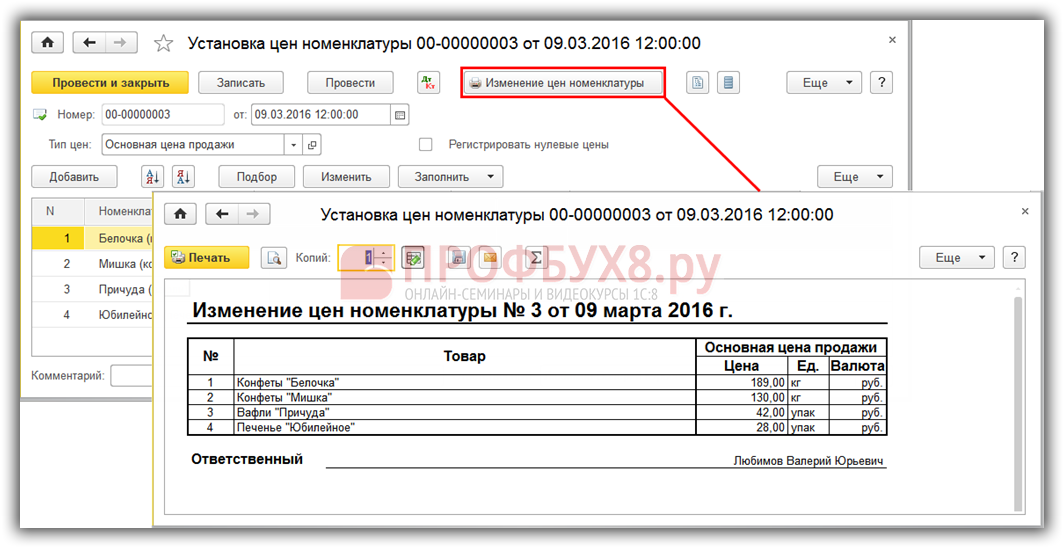Viewport: 1064px width, 548px height.
Task: Click the sum (Σ) icon
Action: pos(536,258)
